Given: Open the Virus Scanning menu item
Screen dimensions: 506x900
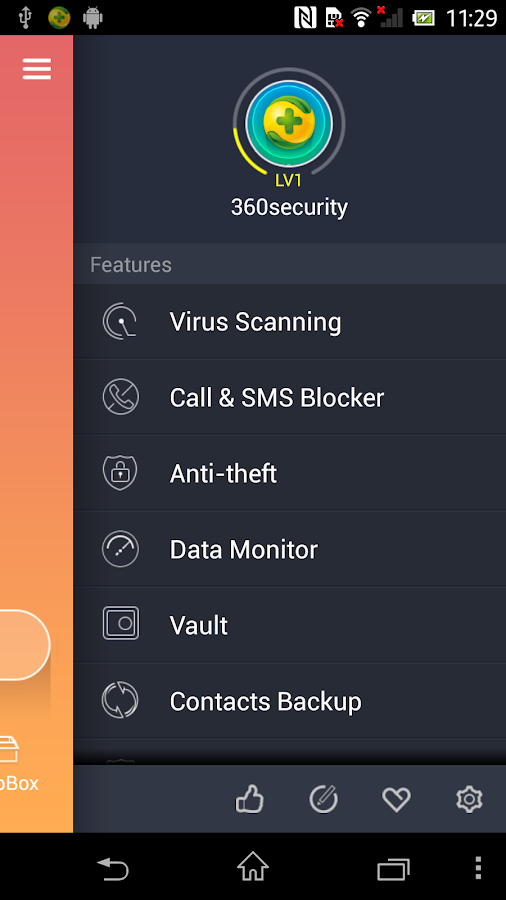Looking at the screenshot, I should [x=290, y=321].
